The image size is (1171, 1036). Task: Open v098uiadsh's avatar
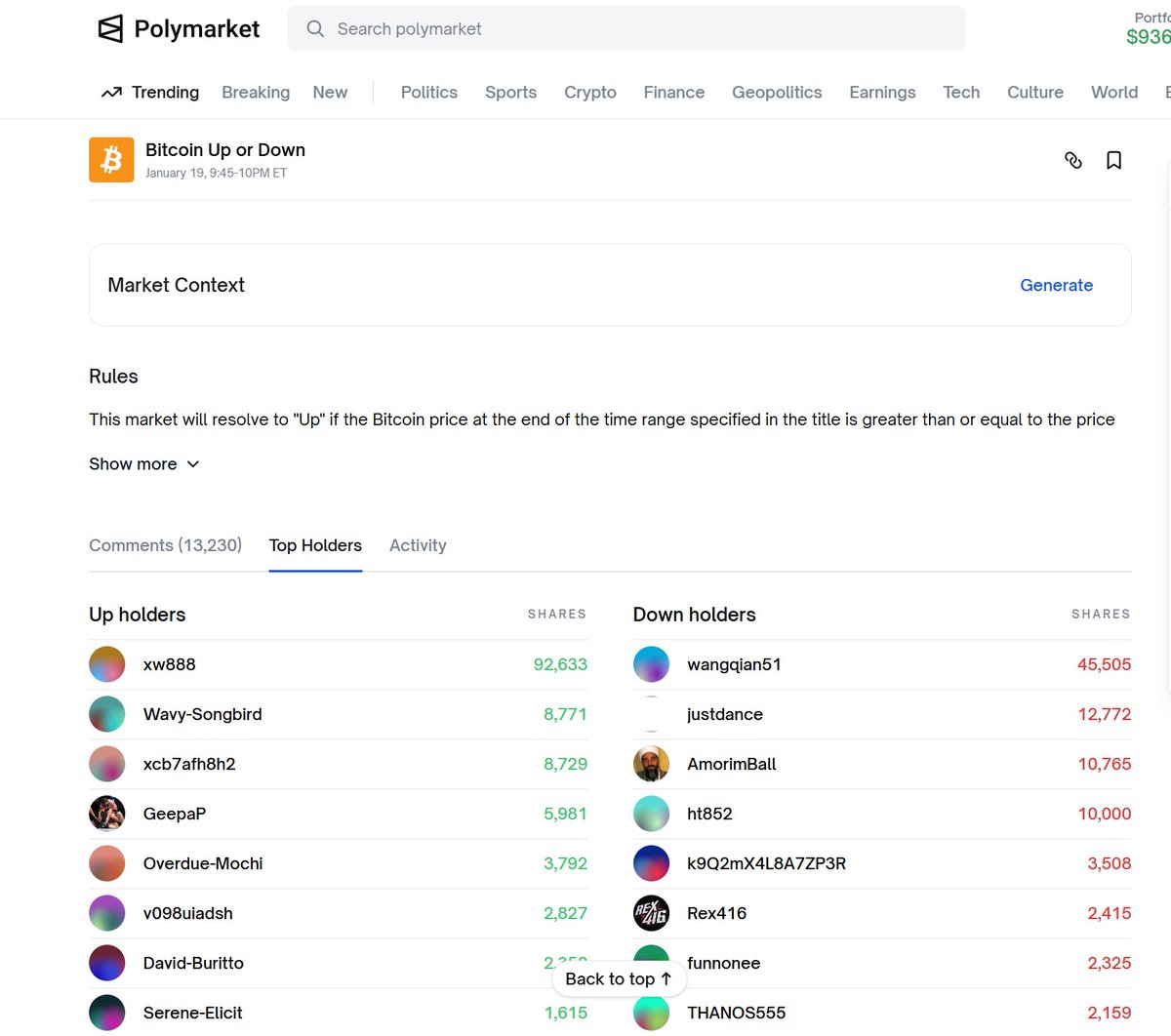coord(107,913)
